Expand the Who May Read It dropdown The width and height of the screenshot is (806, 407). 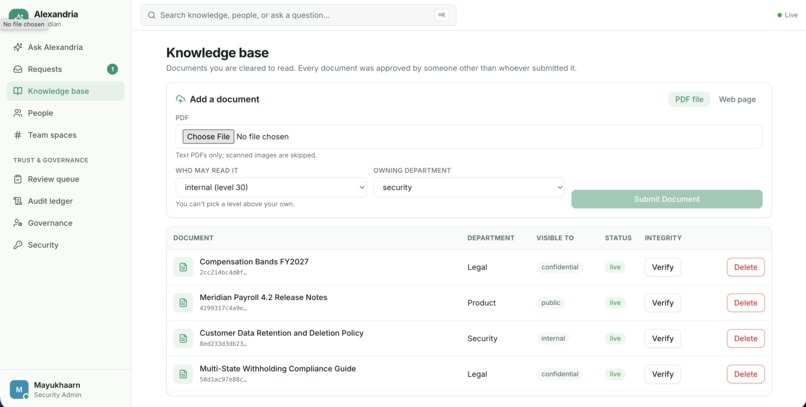tap(271, 188)
